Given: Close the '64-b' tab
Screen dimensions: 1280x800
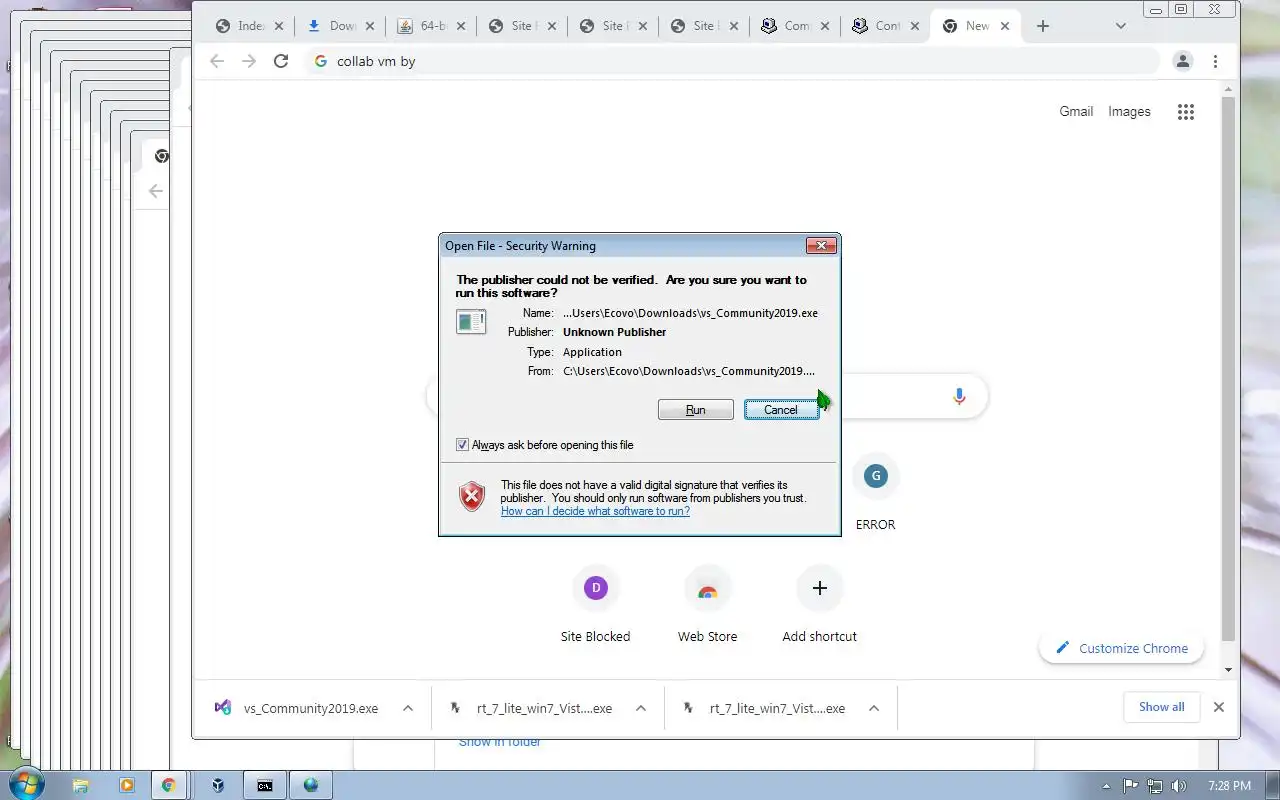Looking at the screenshot, I should click(x=460, y=26).
